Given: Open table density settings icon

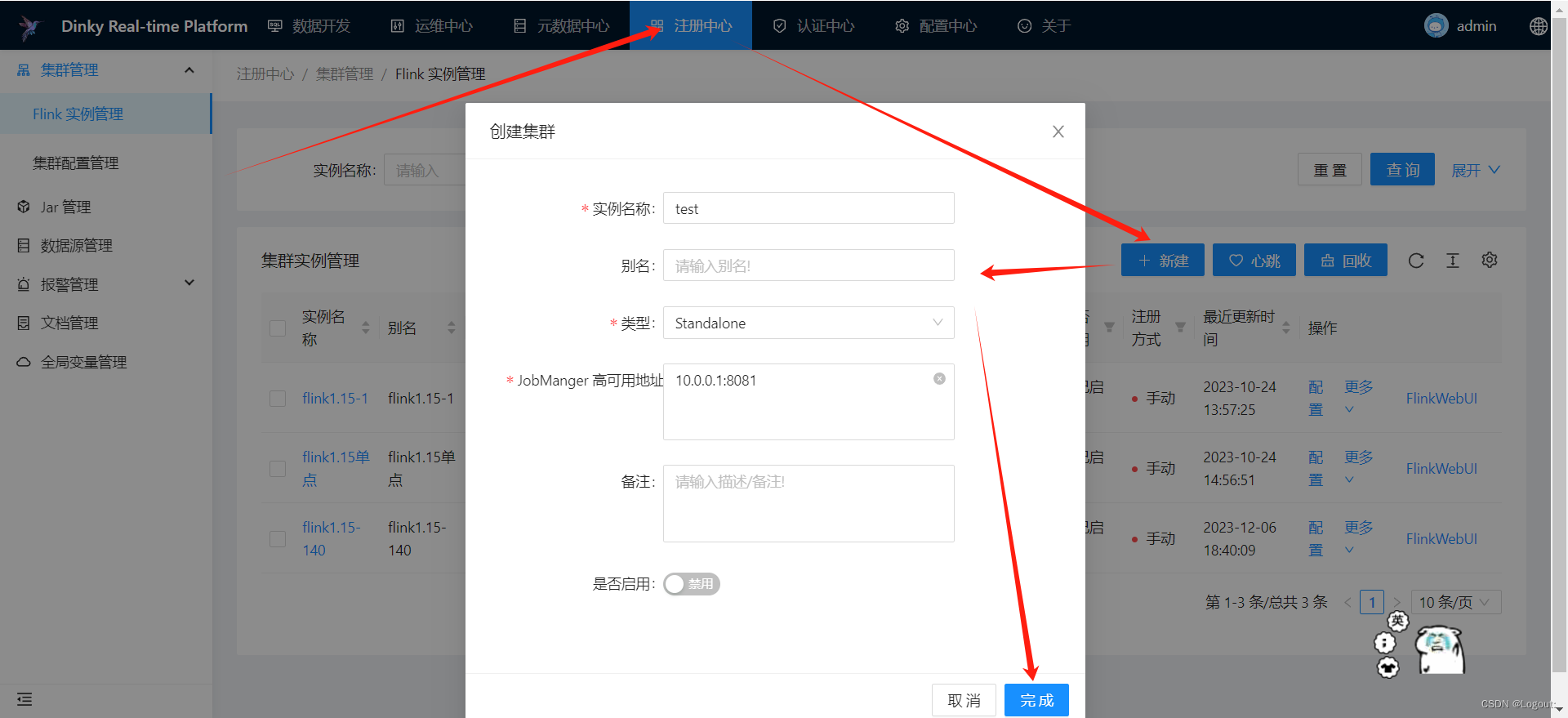Looking at the screenshot, I should click(1453, 261).
